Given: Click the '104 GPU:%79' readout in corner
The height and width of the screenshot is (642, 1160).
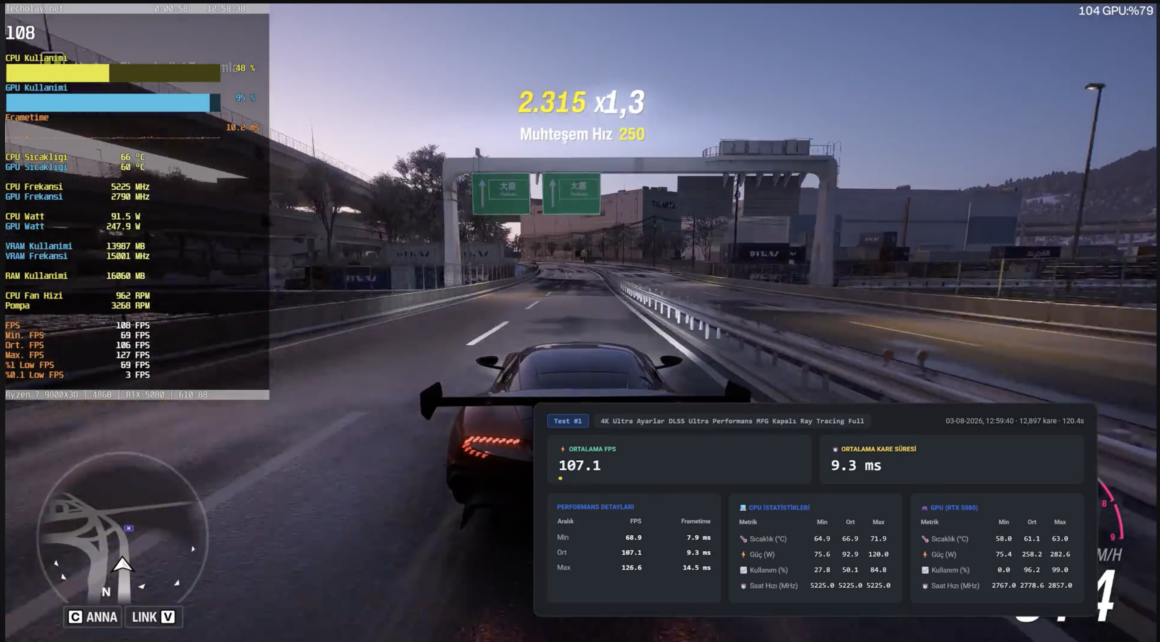Looking at the screenshot, I should (1115, 10).
